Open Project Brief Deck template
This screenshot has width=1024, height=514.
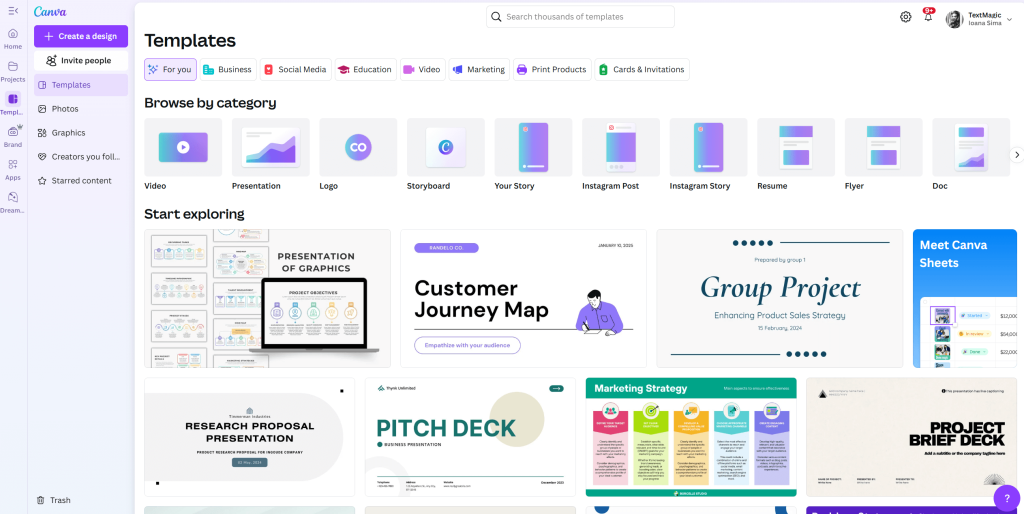point(912,437)
